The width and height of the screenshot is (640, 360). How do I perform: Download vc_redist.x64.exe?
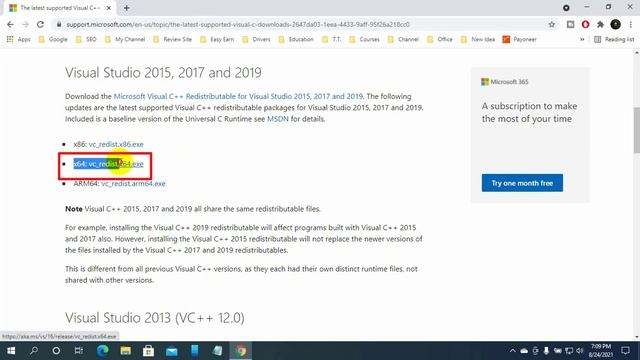coord(116,164)
